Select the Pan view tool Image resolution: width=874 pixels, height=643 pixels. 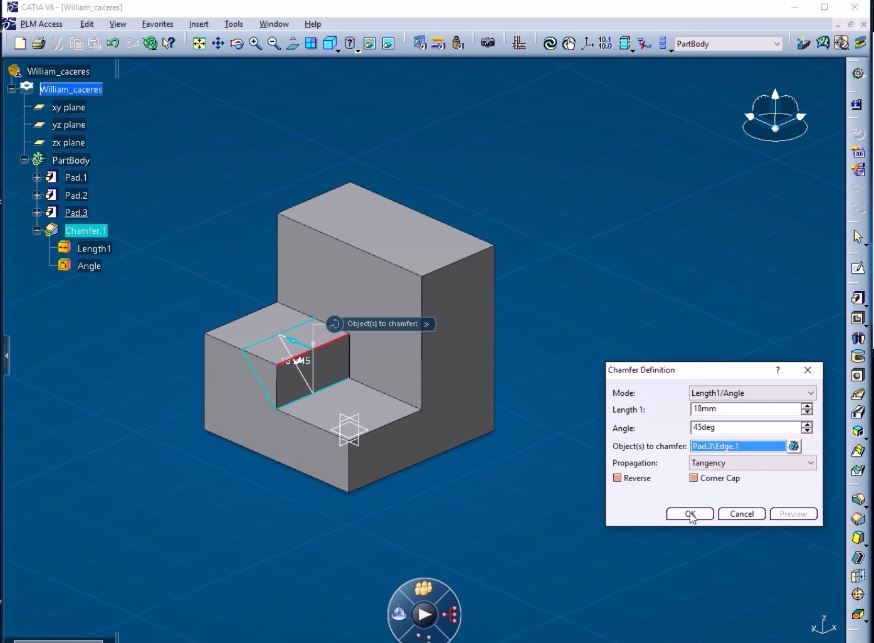click(218, 43)
